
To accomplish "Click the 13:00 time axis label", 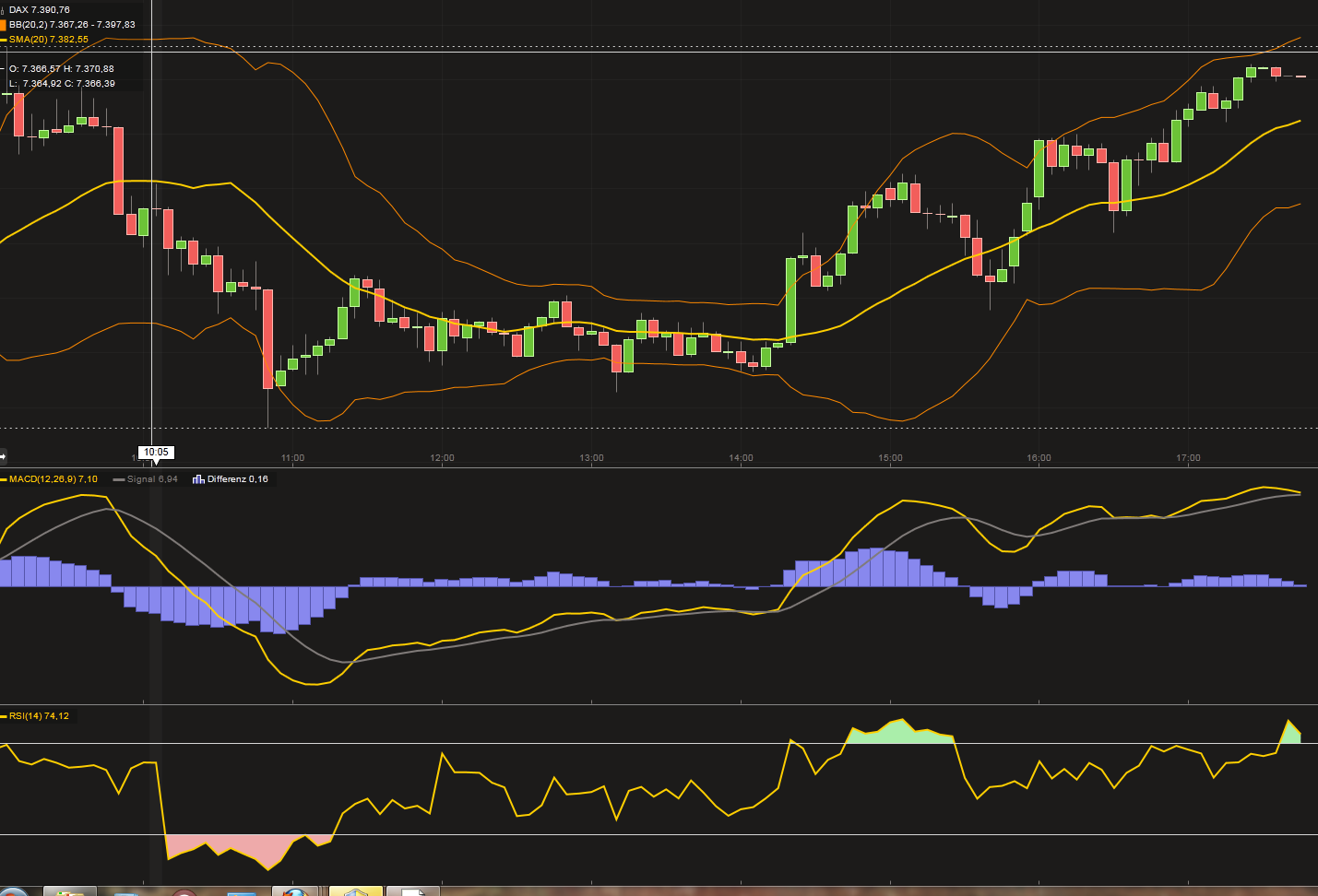I will (x=591, y=458).
